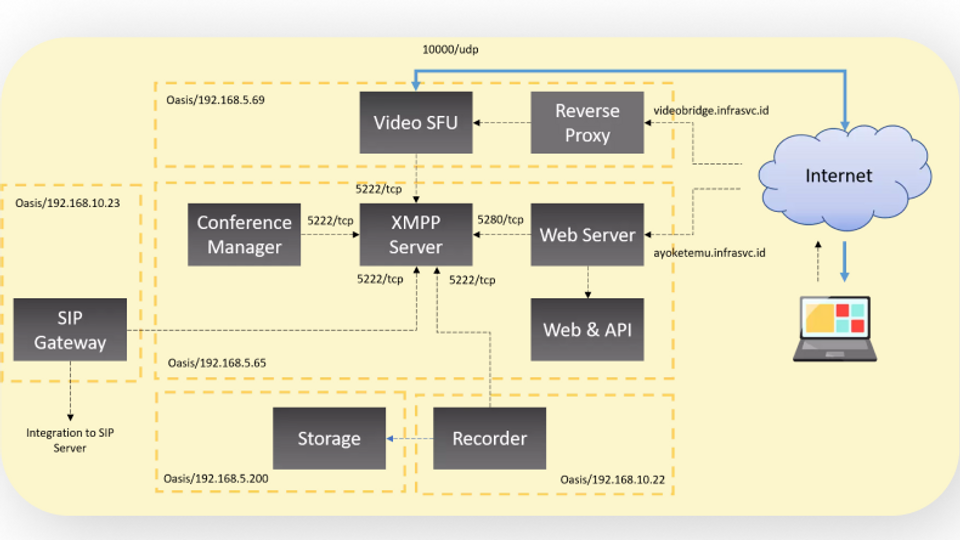This screenshot has height=540, width=960.
Task: Select the 5280/tcp port label
Action: [500, 219]
